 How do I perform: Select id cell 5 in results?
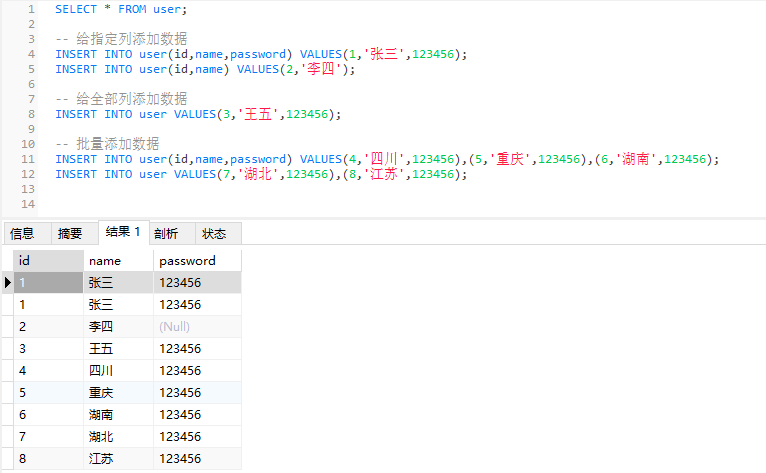tap(48, 392)
